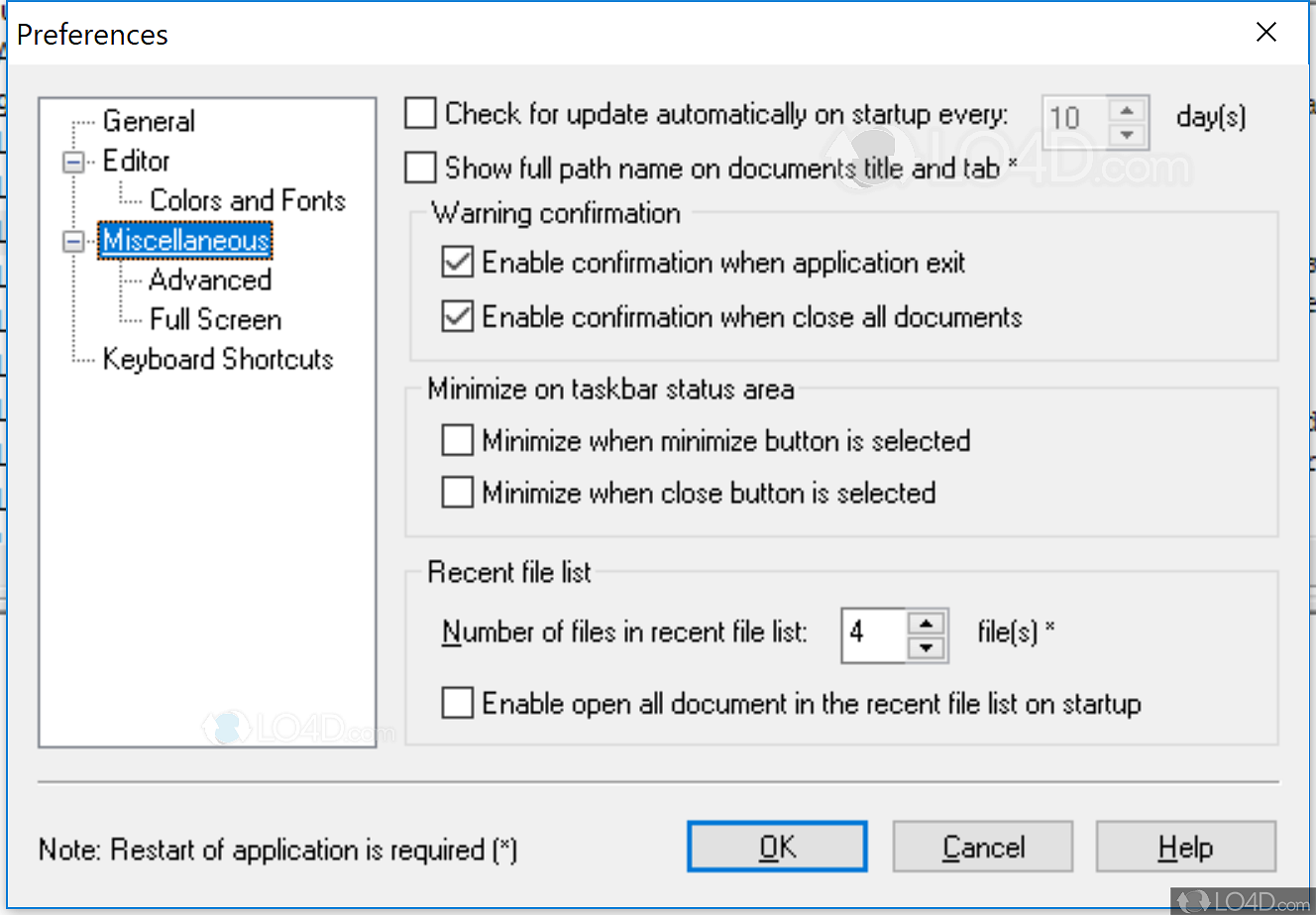Select General in the preferences tree
Screen dimensions: 1316x915
(x=149, y=121)
